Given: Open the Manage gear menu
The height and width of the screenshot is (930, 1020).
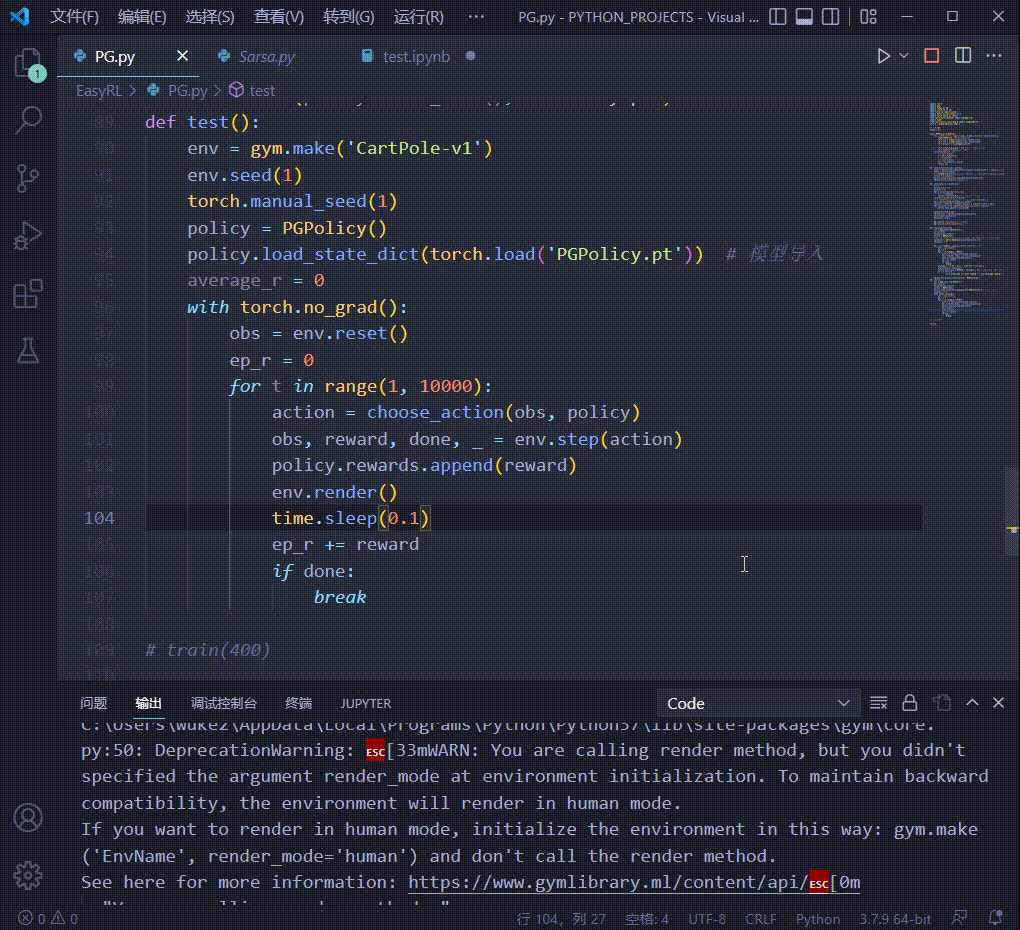Looking at the screenshot, I should click(28, 875).
